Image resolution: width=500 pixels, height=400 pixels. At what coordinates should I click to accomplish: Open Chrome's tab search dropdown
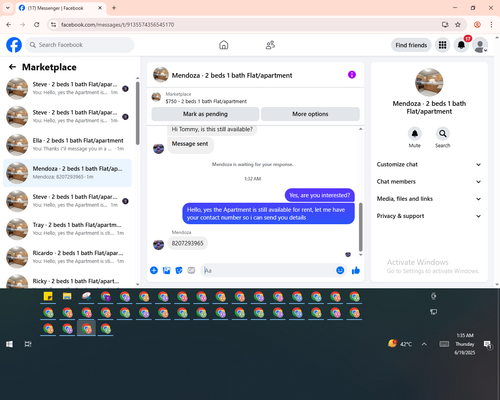[8, 8]
